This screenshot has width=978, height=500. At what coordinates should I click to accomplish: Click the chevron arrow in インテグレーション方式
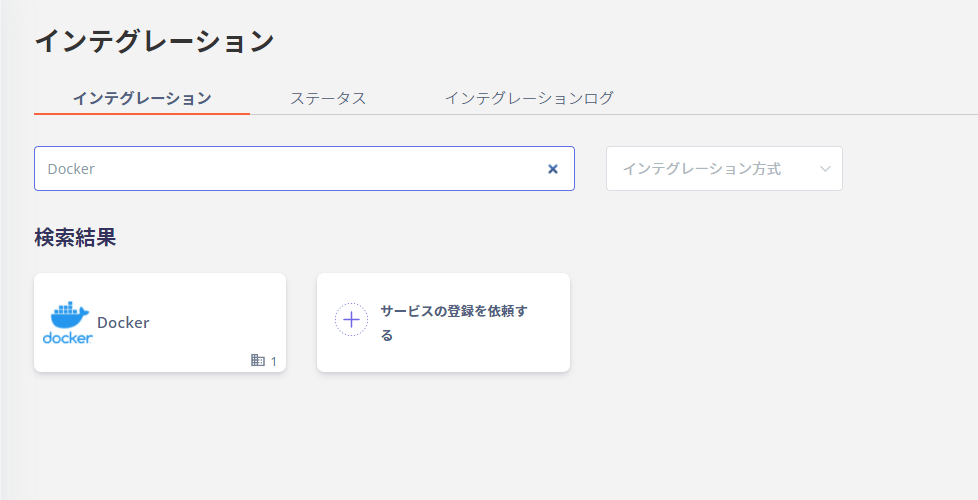click(x=825, y=169)
